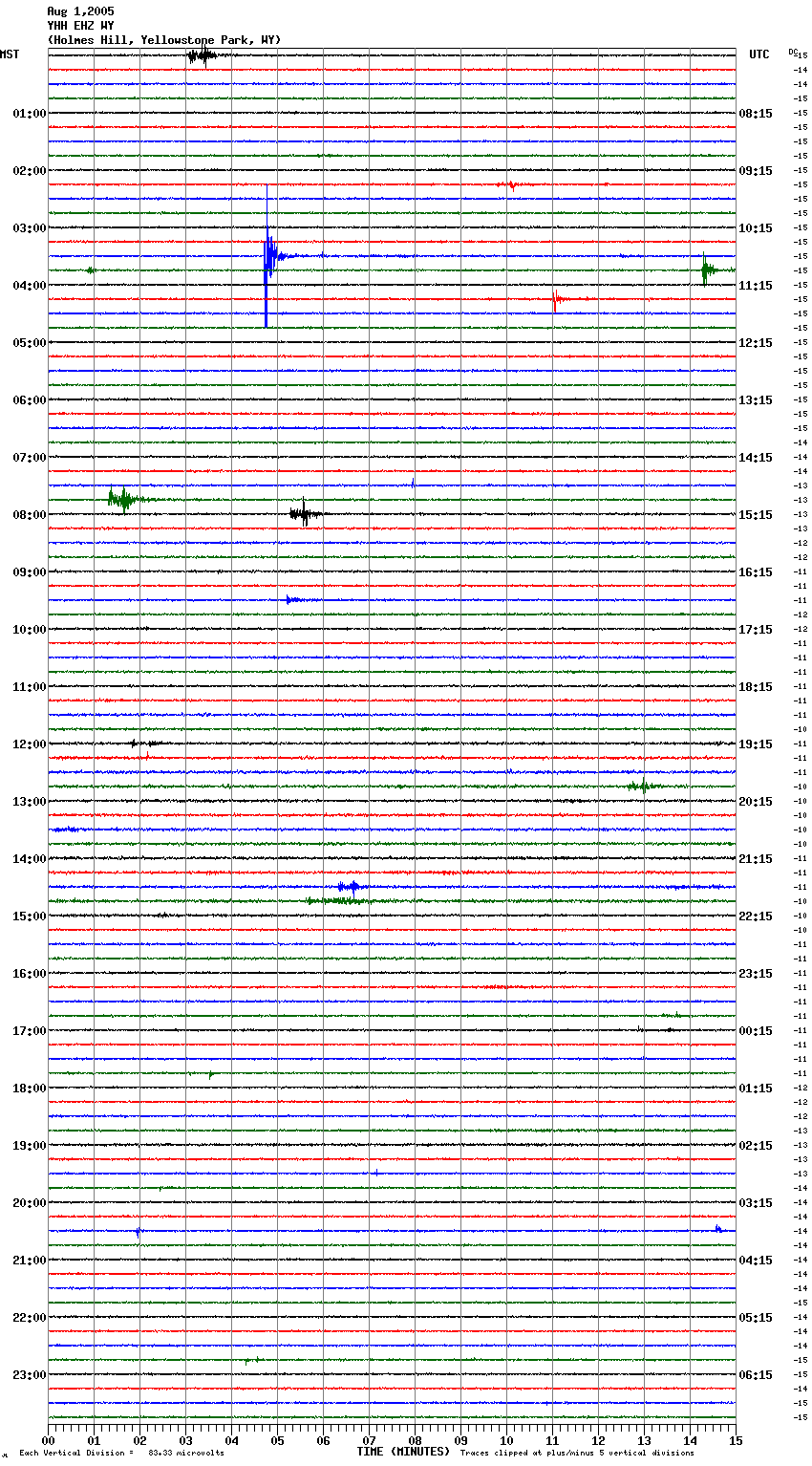Viewport: 812px width, 1466px height.
Task: Select the "08:15" UTC time label
Action: point(756,114)
